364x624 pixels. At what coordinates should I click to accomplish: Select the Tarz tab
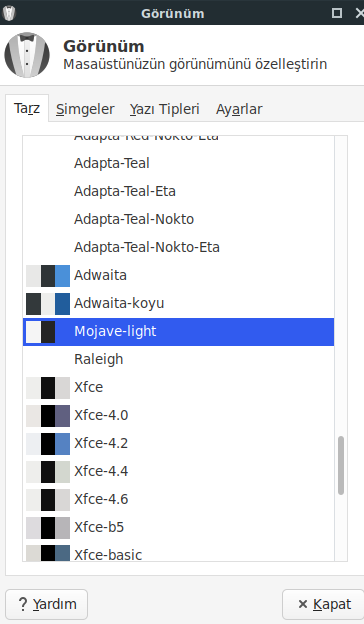(27, 108)
